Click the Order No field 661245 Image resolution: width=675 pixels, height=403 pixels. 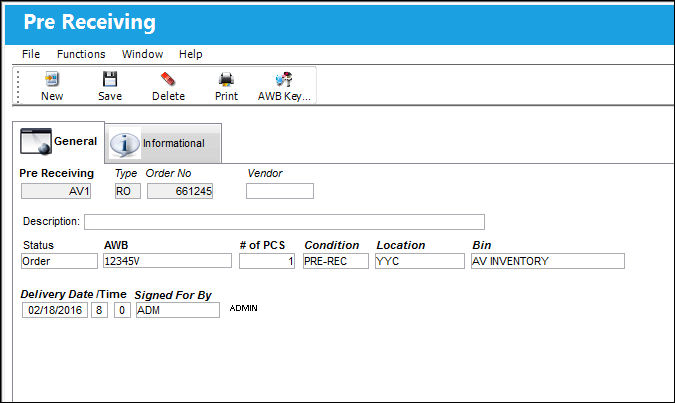point(180,191)
